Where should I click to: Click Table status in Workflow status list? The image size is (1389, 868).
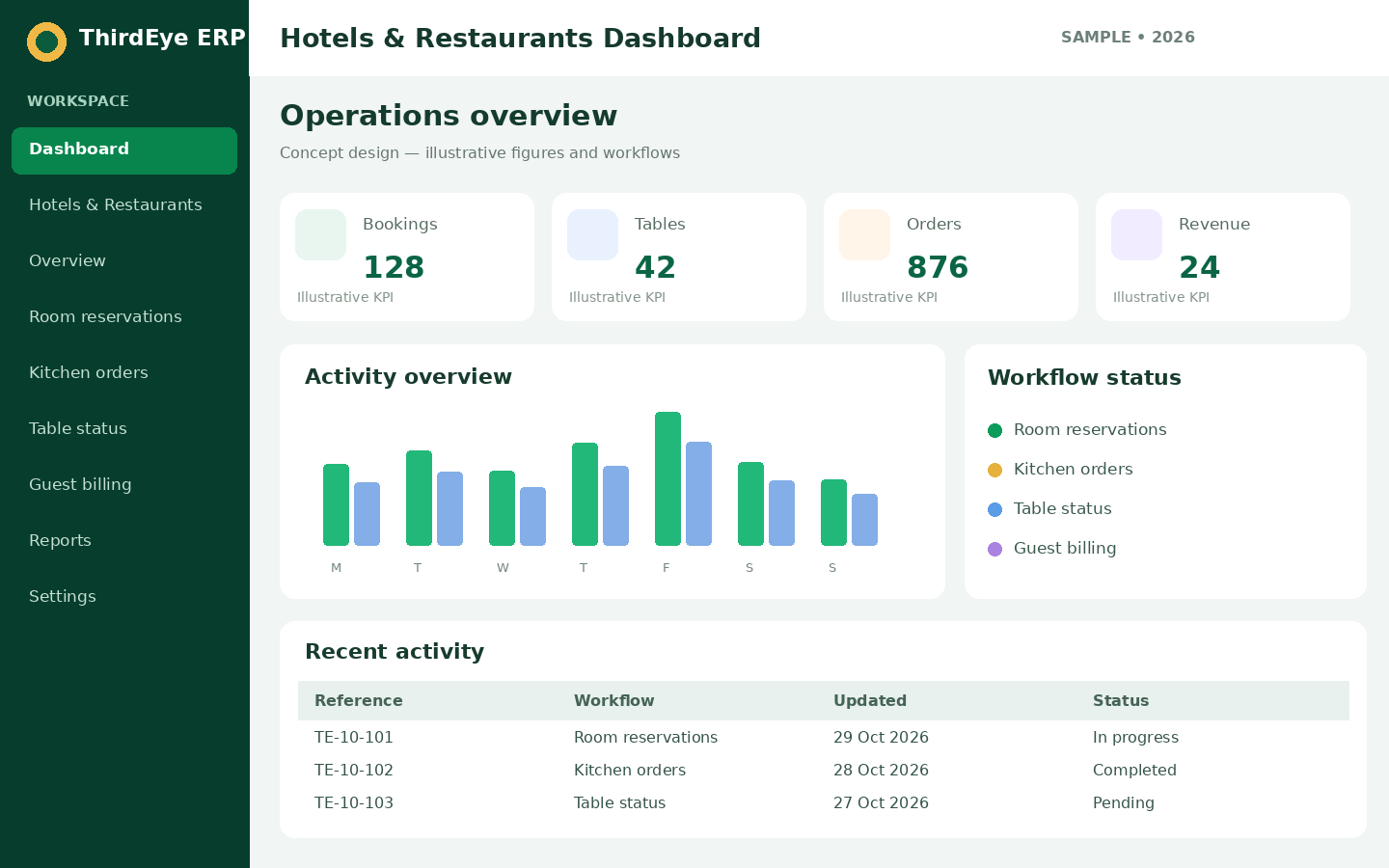point(1062,509)
